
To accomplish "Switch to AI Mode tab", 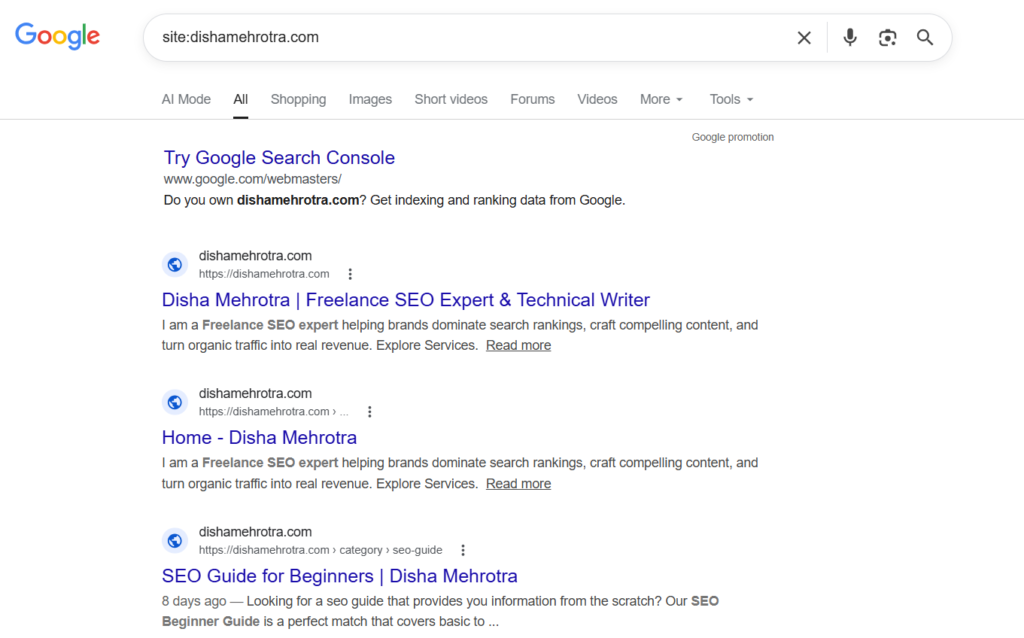I will click(x=186, y=99).
